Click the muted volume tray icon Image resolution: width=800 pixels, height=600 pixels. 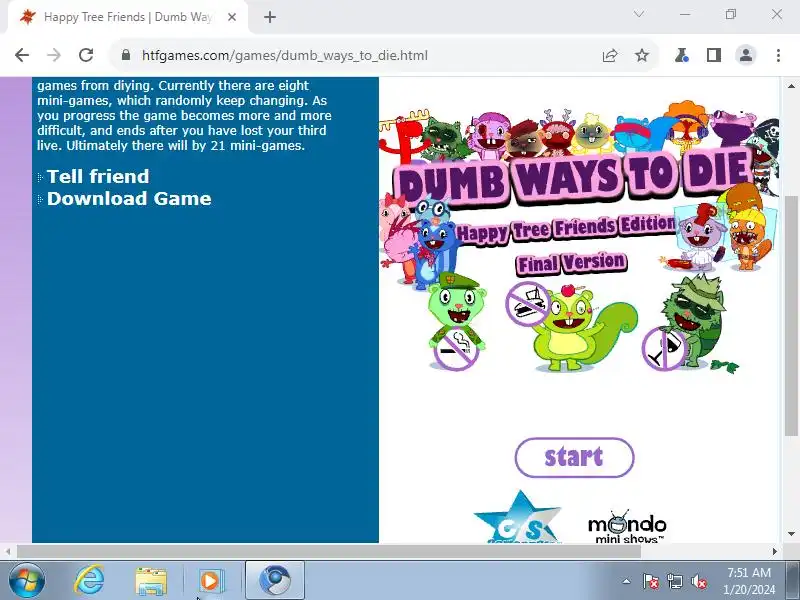point(699,581)
